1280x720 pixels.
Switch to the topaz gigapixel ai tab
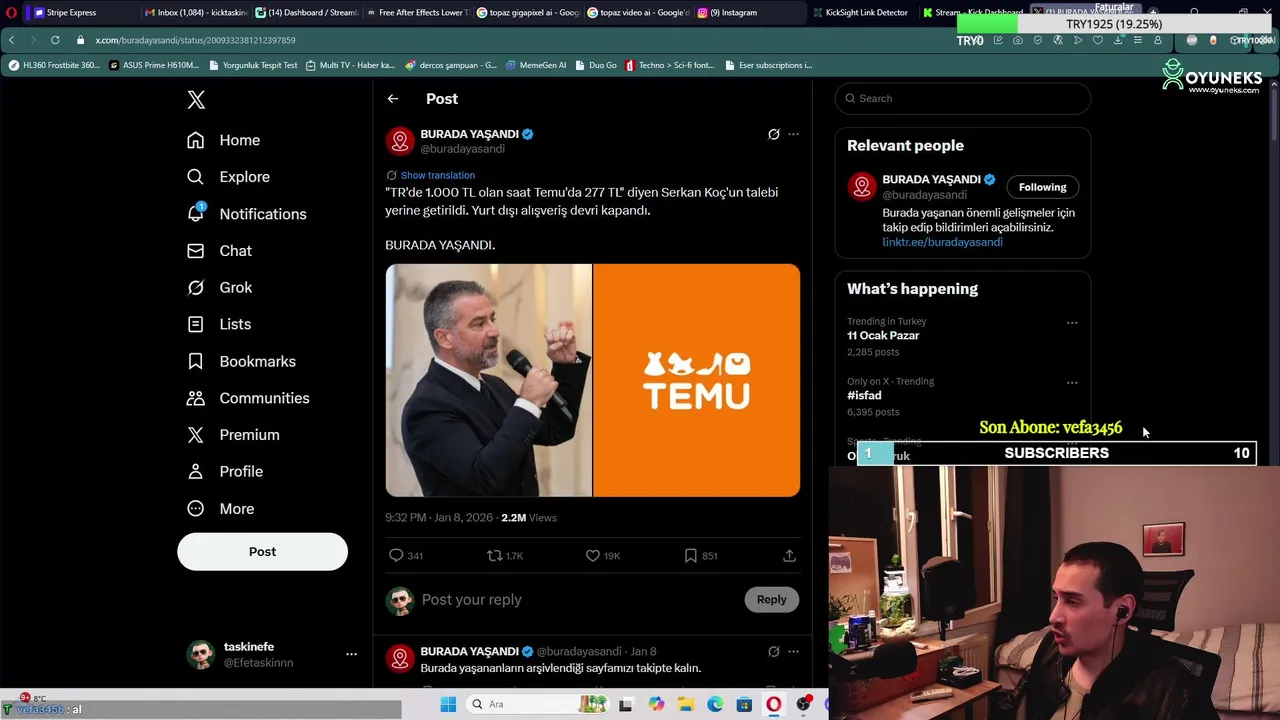[x=526, y=13]
